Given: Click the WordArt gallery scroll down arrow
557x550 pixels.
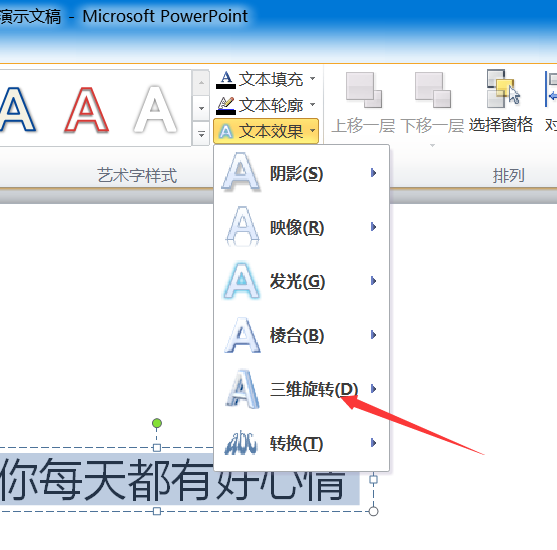Looking at the screenshot, I should (x=201, y=108).
